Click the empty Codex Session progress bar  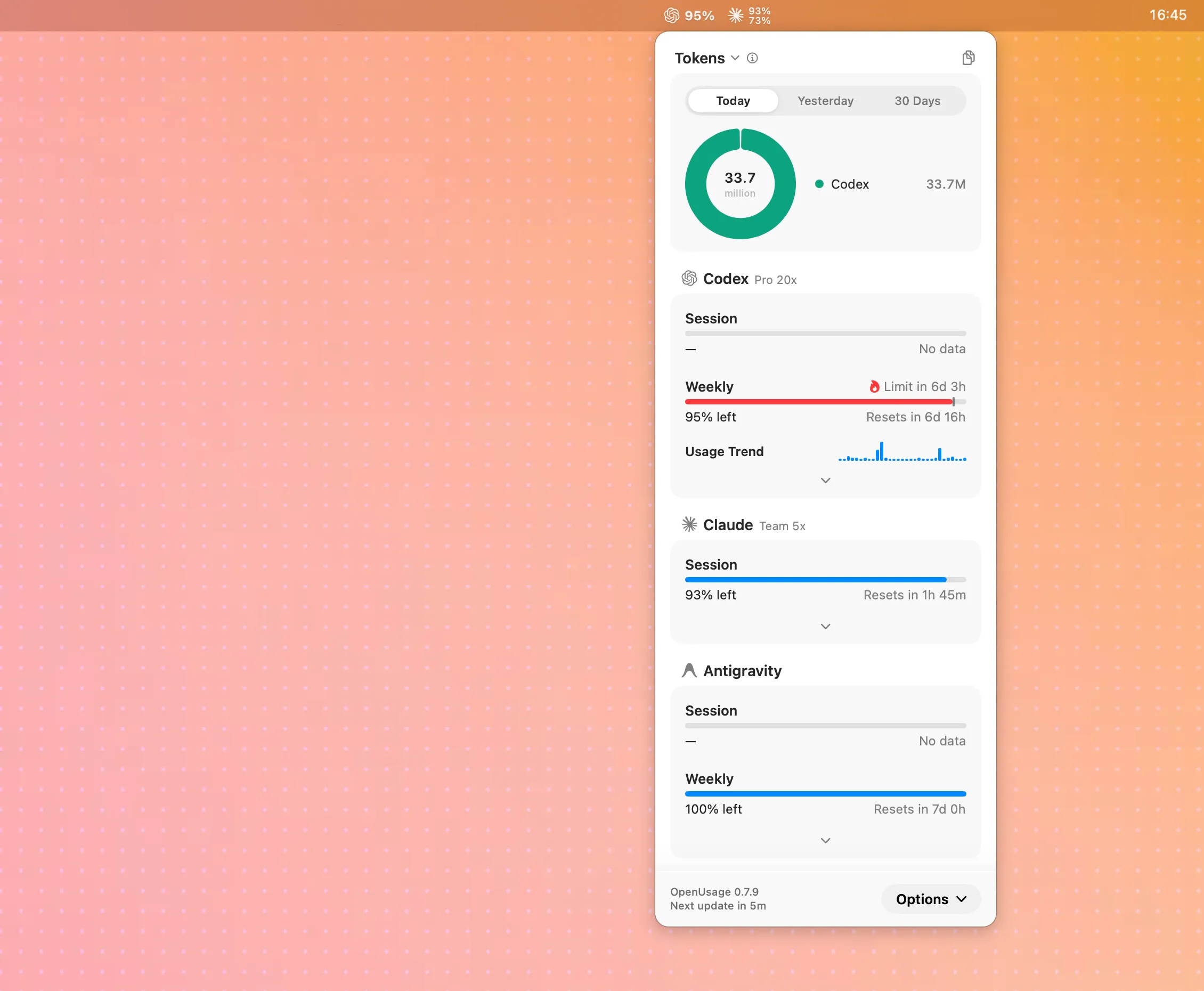[x=825, y=334]
